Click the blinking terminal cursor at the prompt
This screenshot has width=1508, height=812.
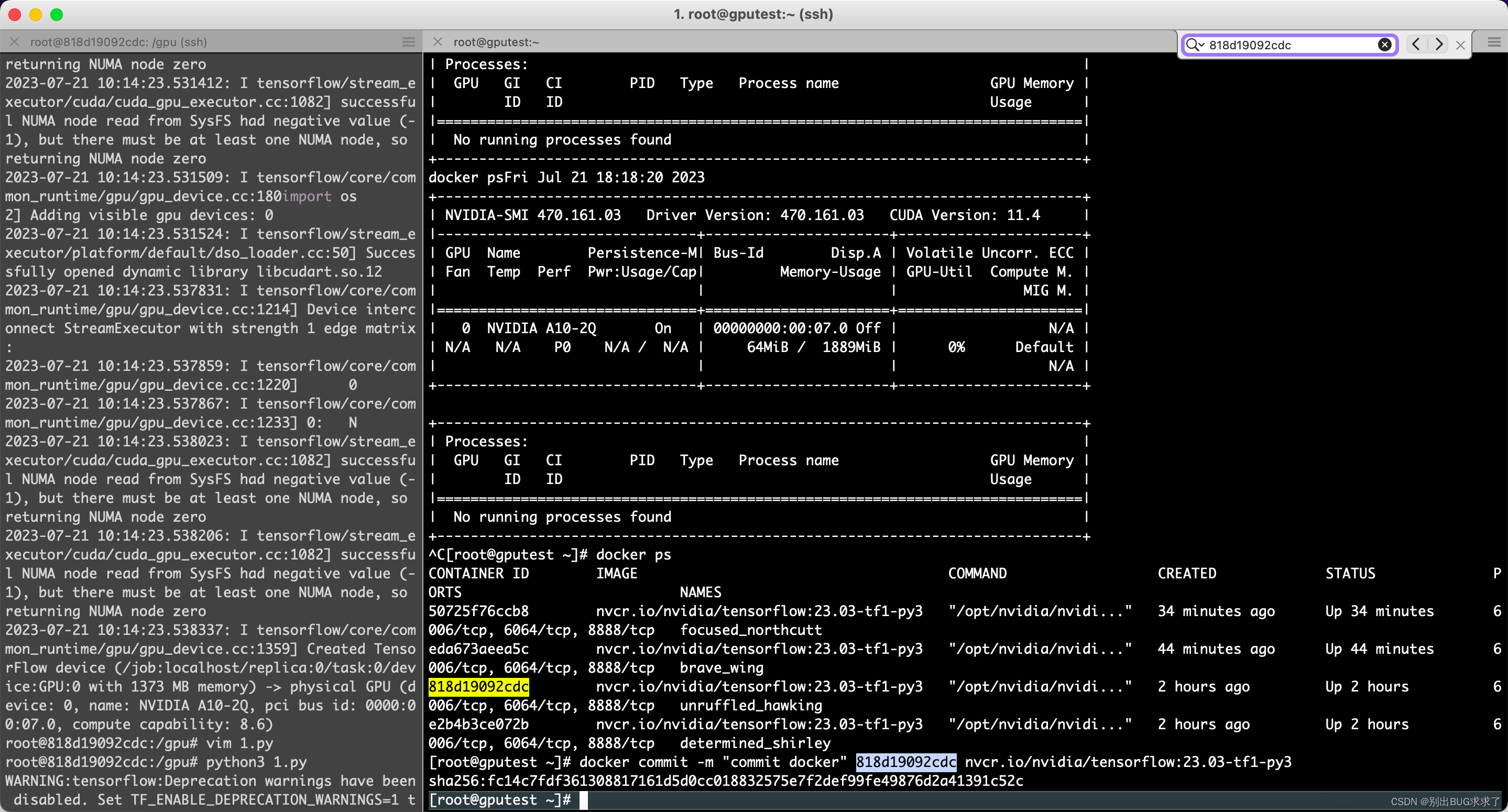[583, 800]
